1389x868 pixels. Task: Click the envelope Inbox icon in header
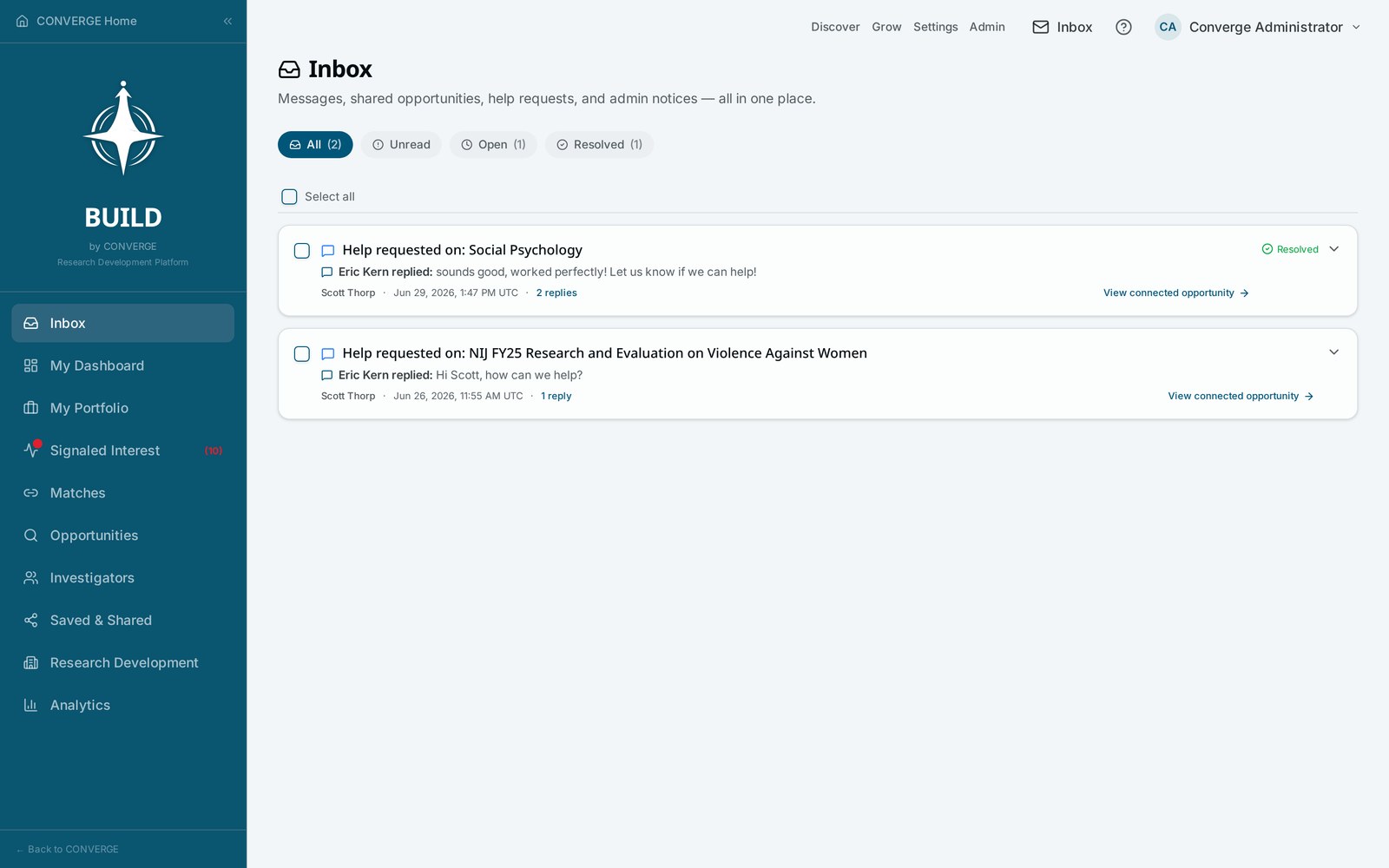pos(1040,27)
